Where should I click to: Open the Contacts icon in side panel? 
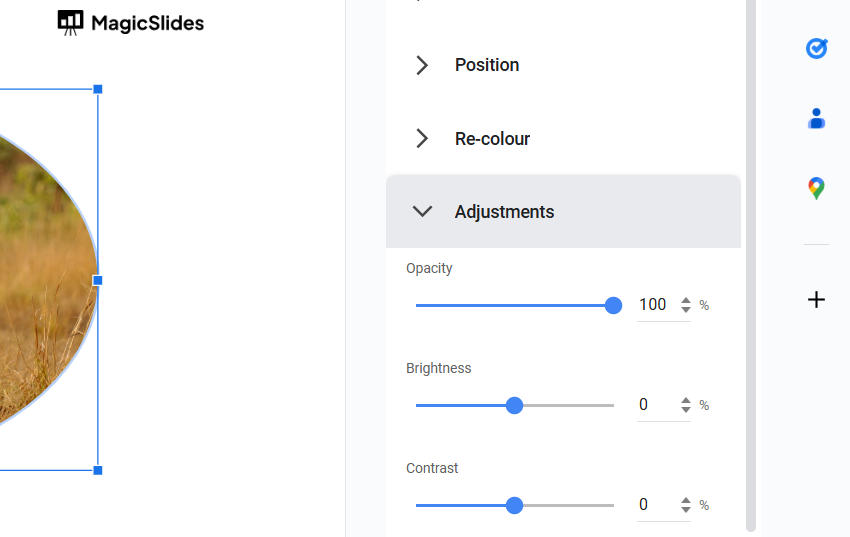(x=816, y=119)
